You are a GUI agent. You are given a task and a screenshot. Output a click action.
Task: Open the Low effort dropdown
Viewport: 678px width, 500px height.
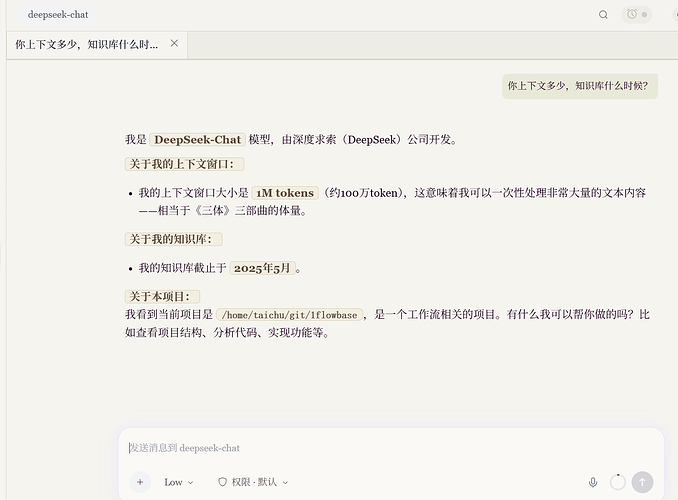[x=179, y=482]
